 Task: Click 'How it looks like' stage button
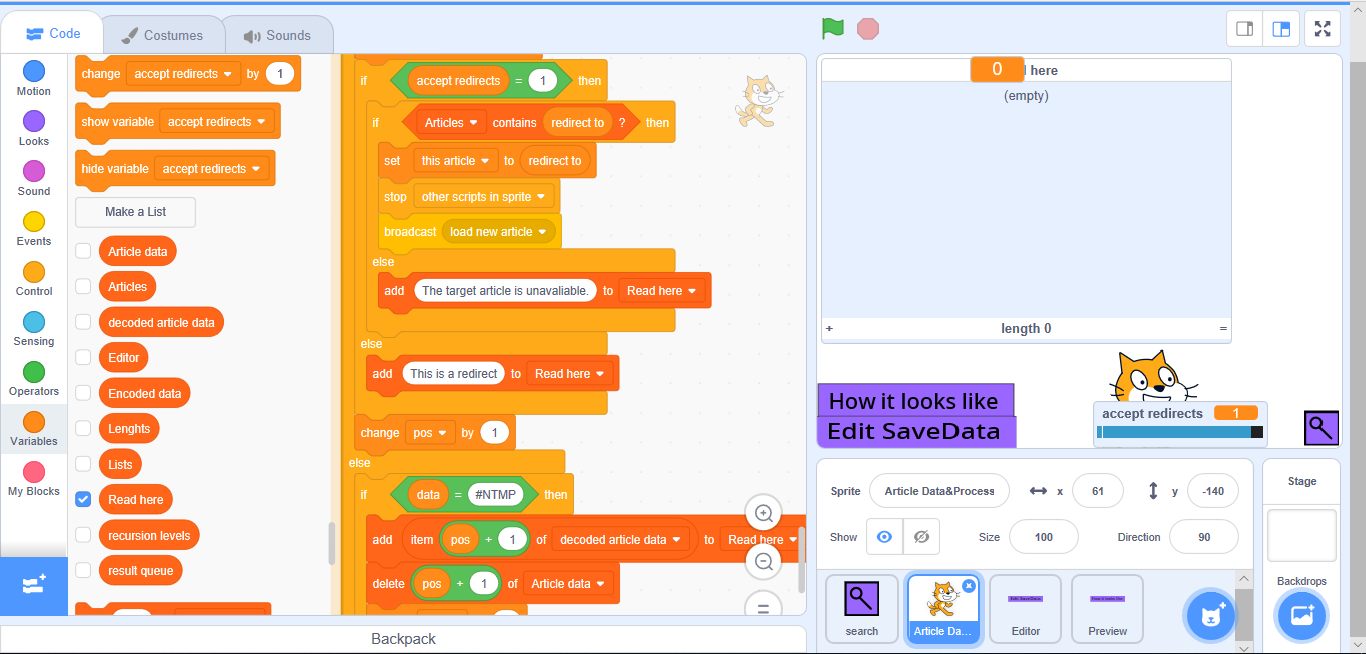(916, 401)
